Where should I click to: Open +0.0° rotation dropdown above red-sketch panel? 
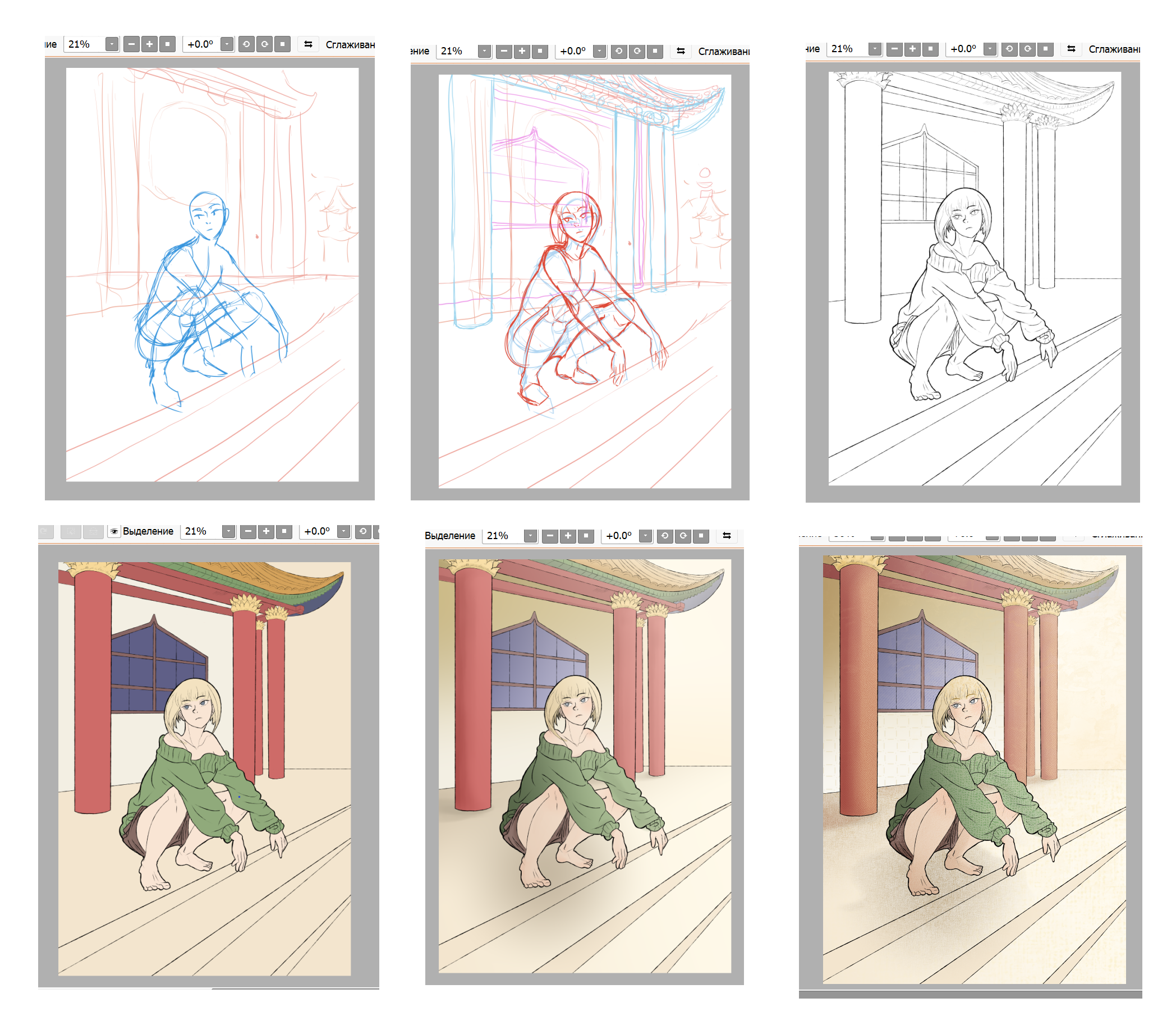[x=599, y=51]
